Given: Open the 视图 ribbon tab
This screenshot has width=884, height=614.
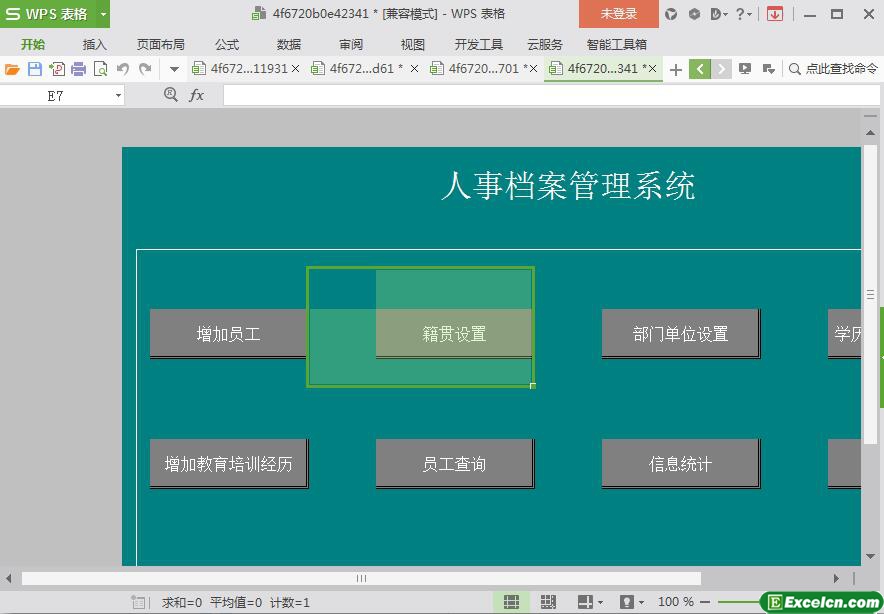Looking at the screenshot, I should click(x=412, y=45).
